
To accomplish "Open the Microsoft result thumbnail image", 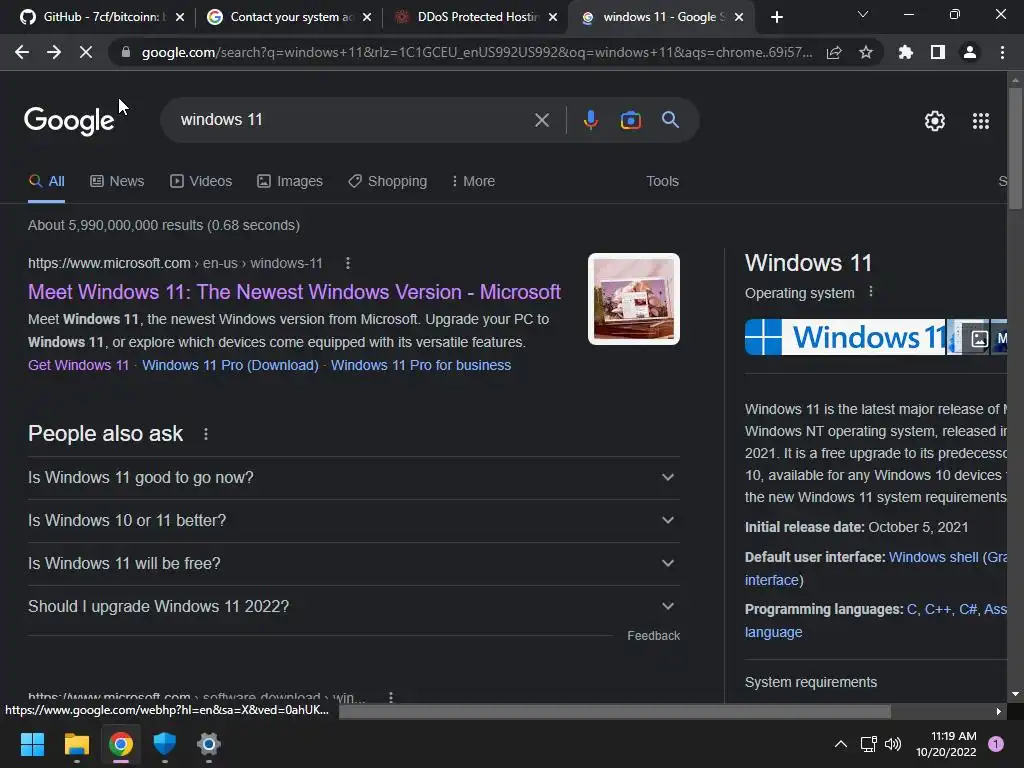I will pos(633,299).
